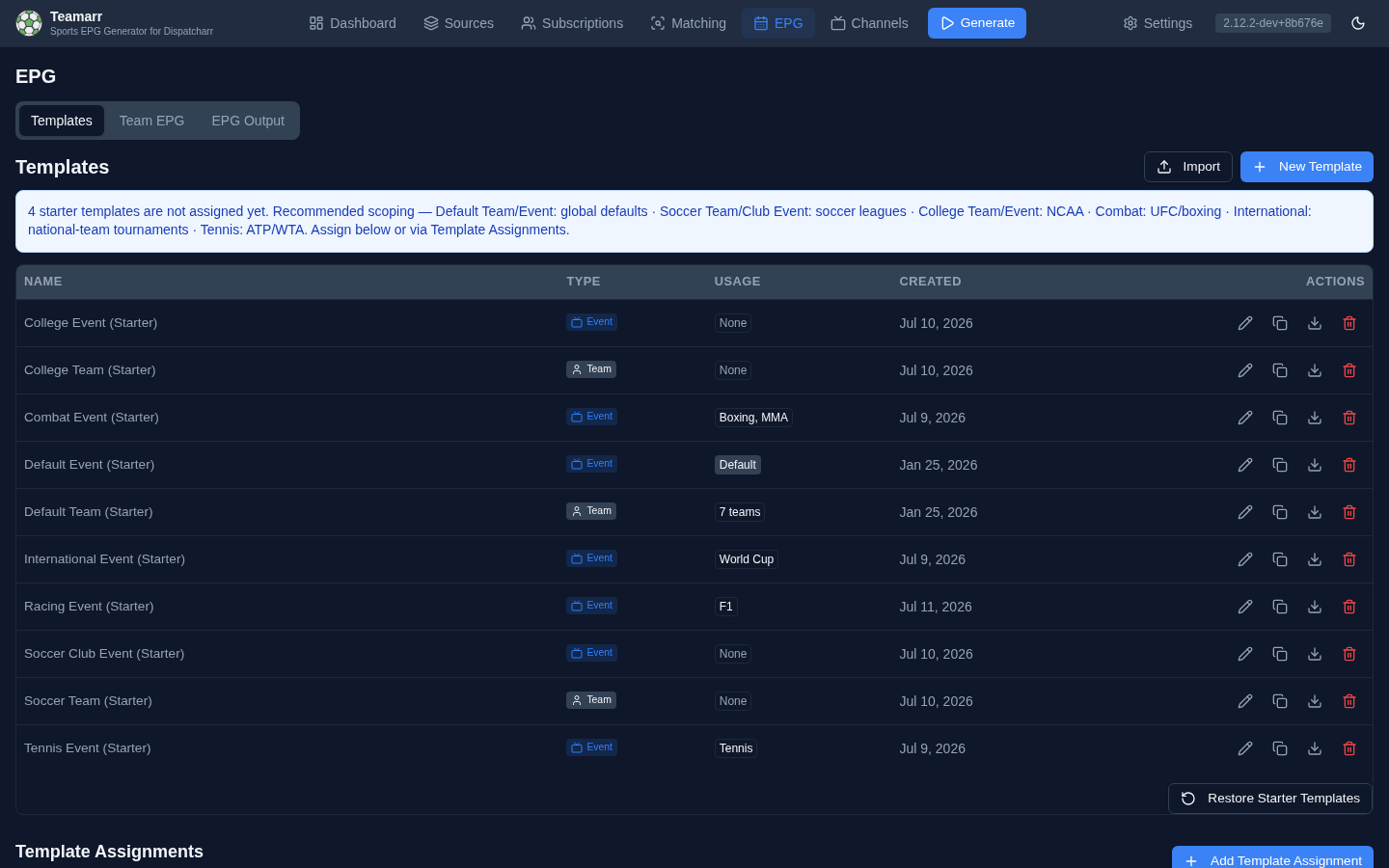Click the World Cup usage badge

pos(747,559)
